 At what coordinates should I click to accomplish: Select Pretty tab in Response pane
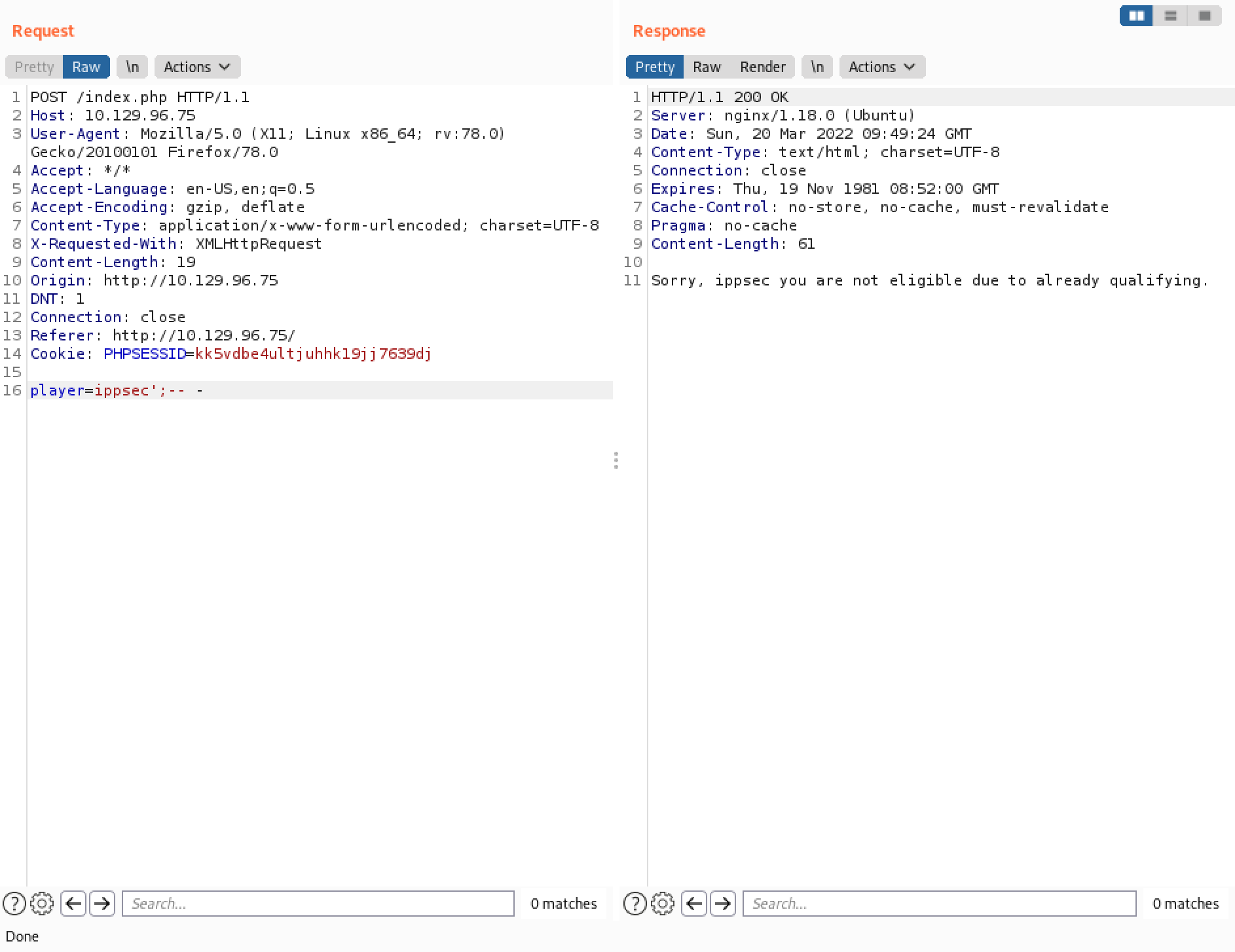655,67
